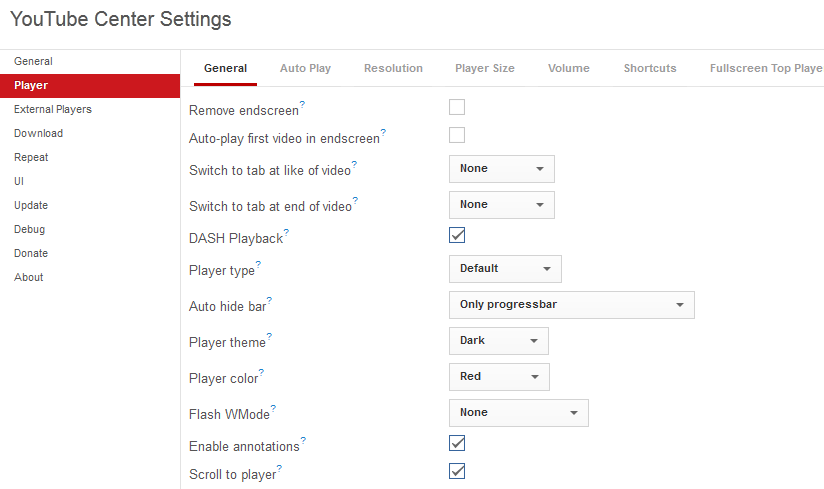This screenshot has height=489, width=824.
Task: Enable Remove endscreen checkbox
Action: [x=457, y=107]
